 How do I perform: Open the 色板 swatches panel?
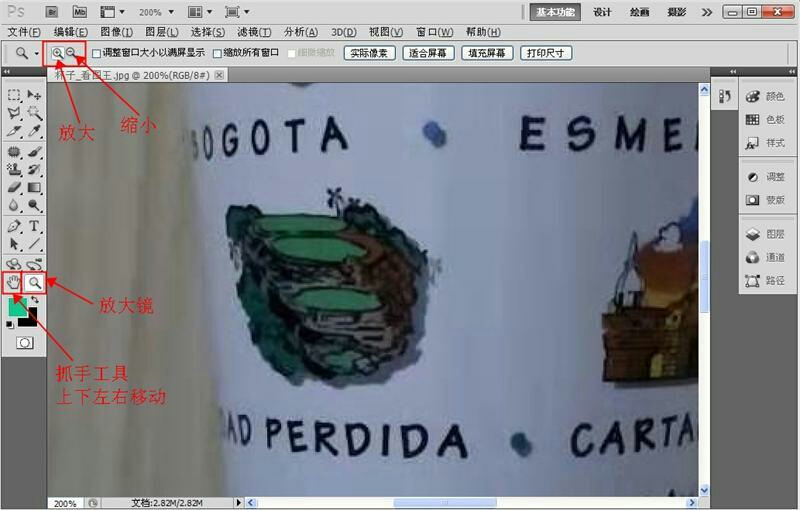765,120
